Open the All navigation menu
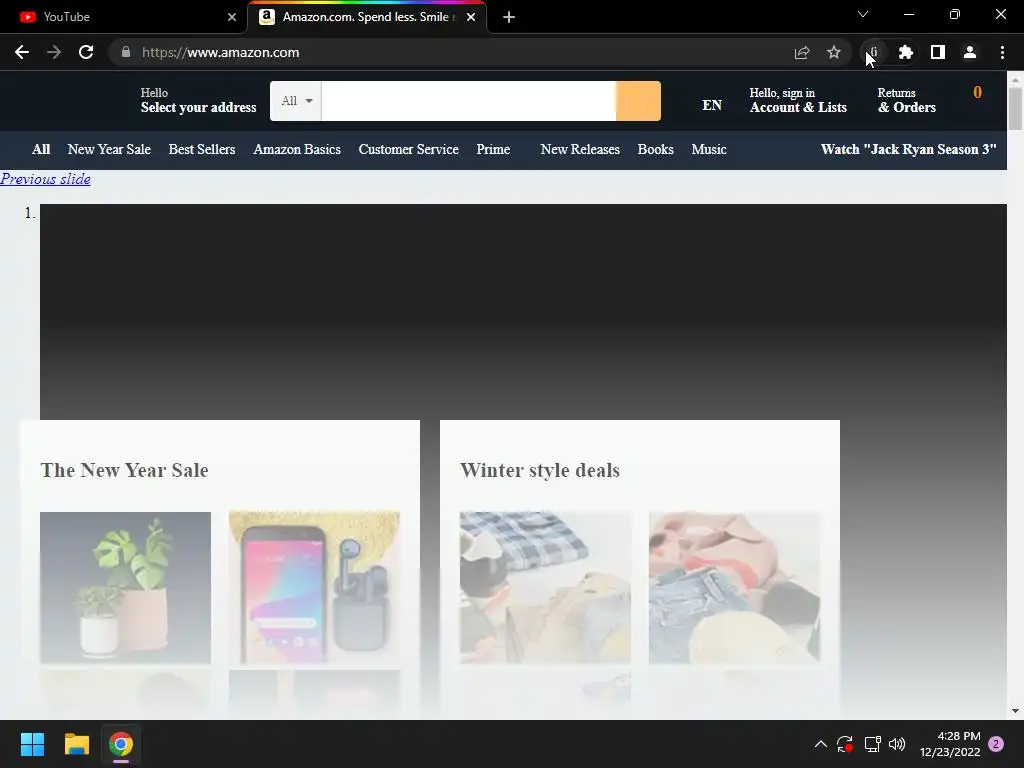 click(41, 150)
